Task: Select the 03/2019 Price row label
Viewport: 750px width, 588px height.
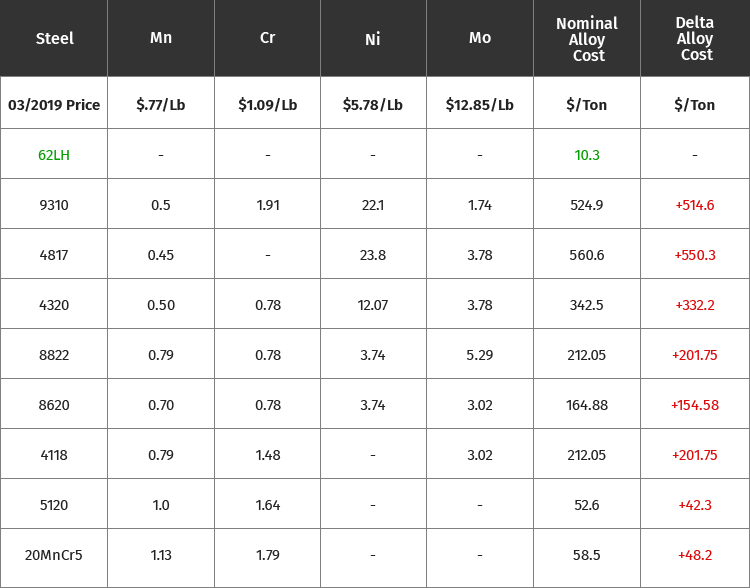Action: [54, 105]
